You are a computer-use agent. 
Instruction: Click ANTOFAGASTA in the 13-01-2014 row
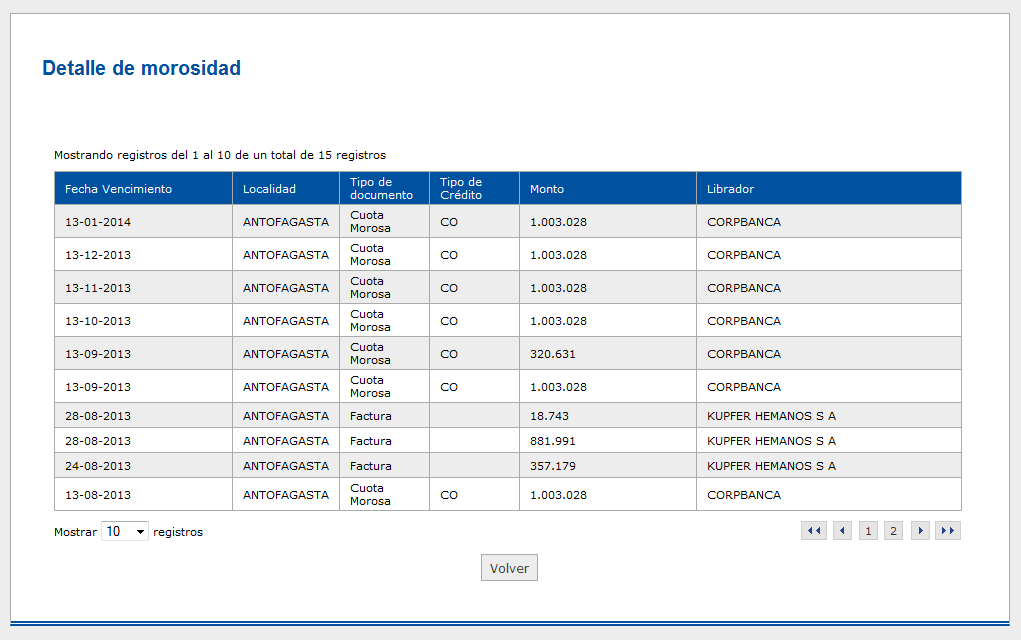point(286,222)
